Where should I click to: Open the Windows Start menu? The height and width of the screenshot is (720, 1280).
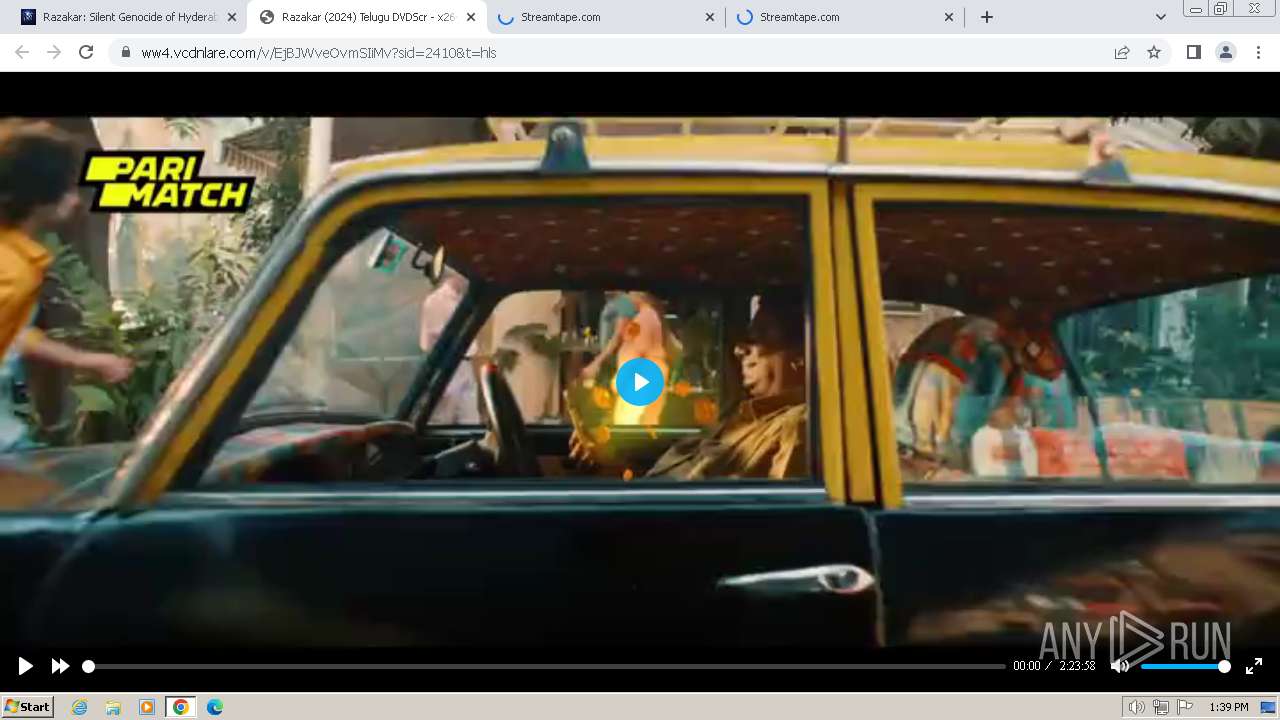pos(28,707)
